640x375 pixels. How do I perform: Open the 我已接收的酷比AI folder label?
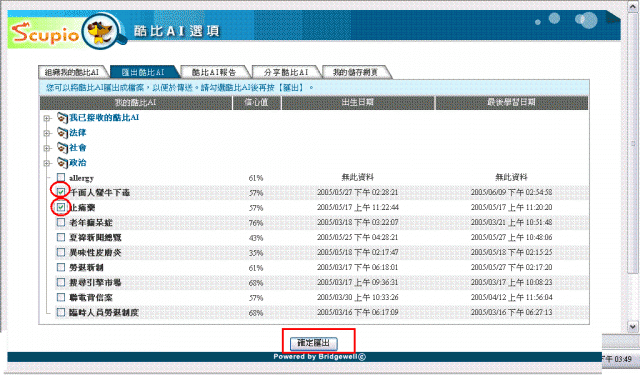104,118
